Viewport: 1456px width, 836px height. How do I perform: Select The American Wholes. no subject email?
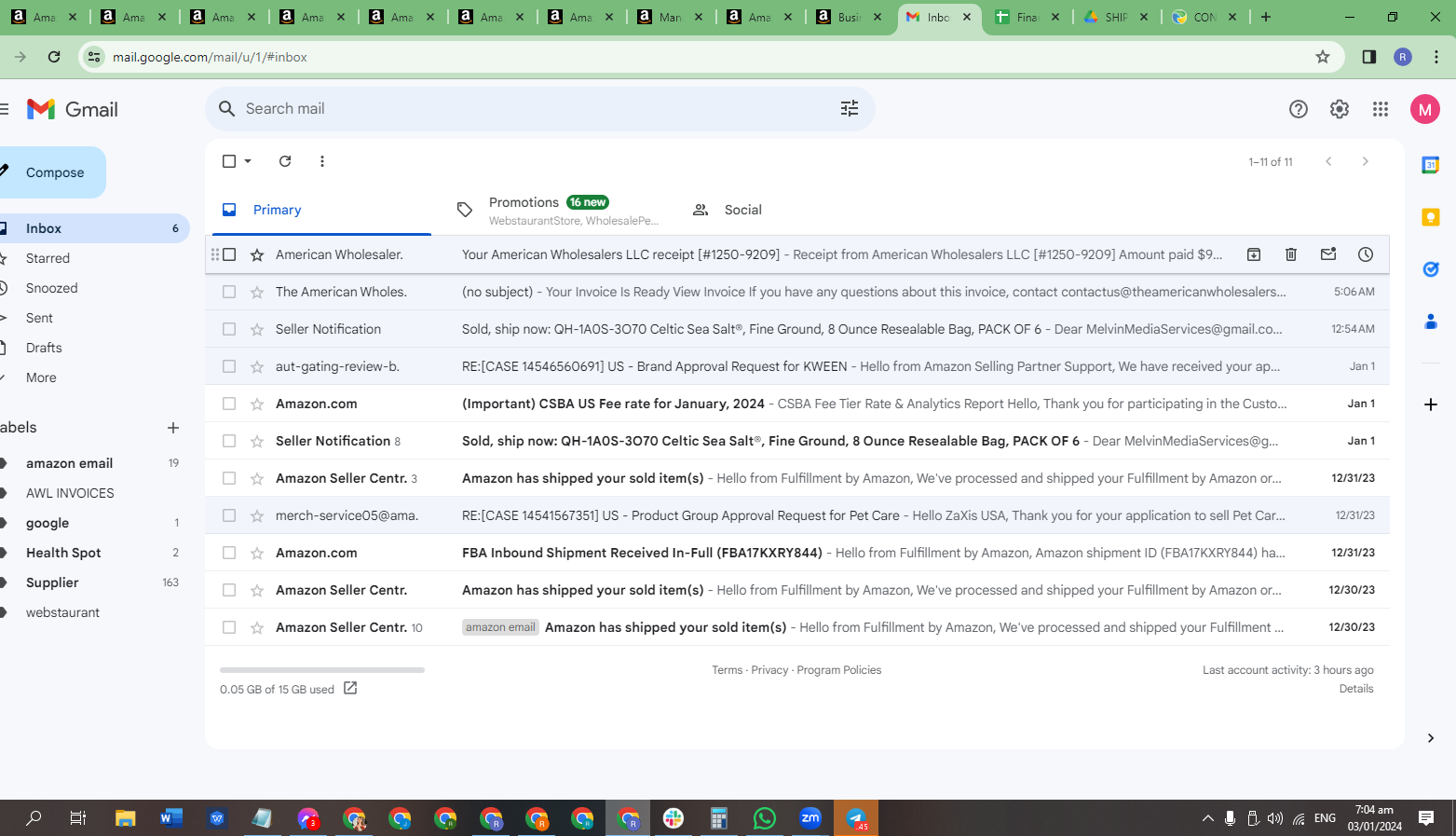point(229,292)
